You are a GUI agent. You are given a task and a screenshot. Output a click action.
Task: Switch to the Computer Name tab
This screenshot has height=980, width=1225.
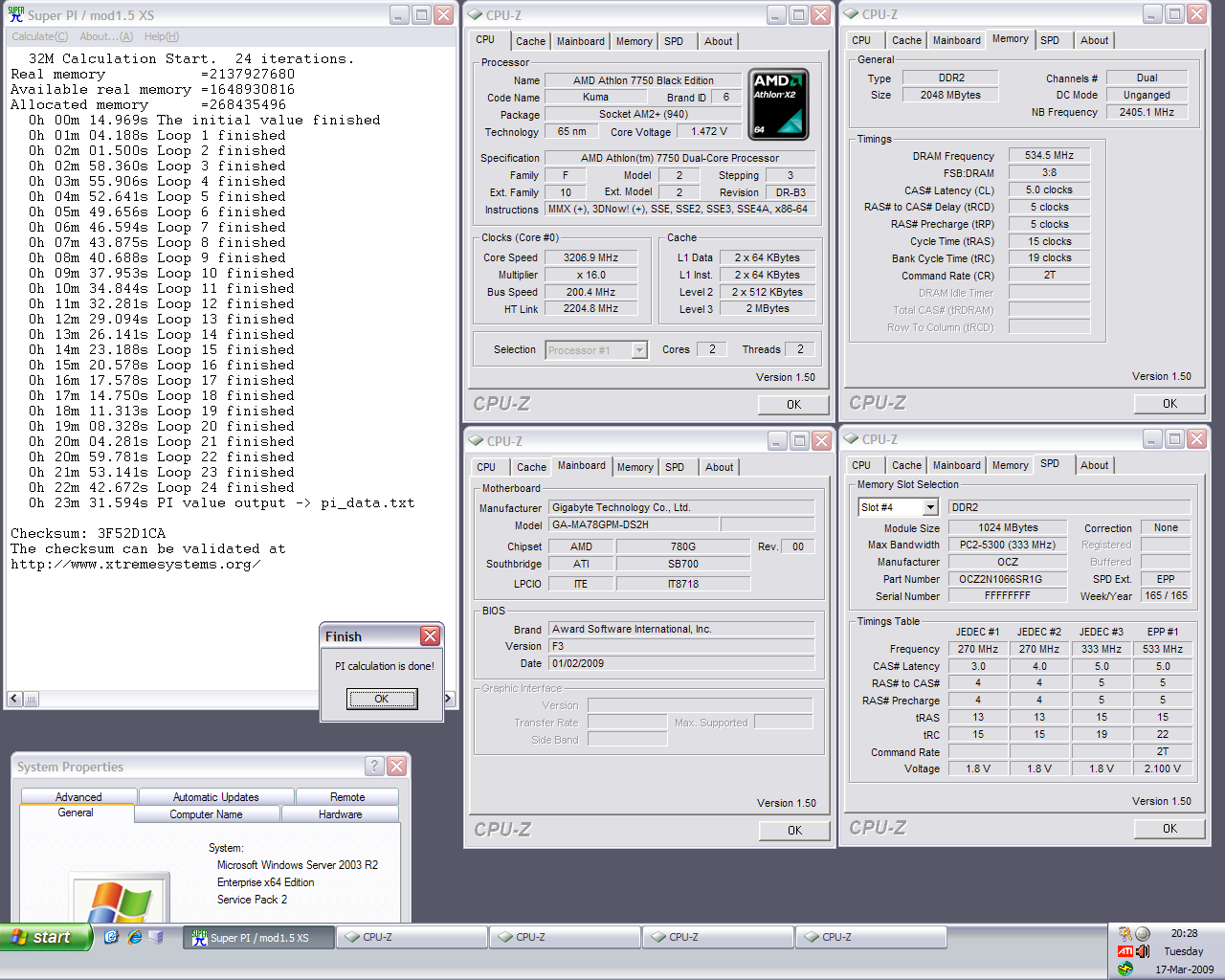pyautogui.click(x=206, y=814)
